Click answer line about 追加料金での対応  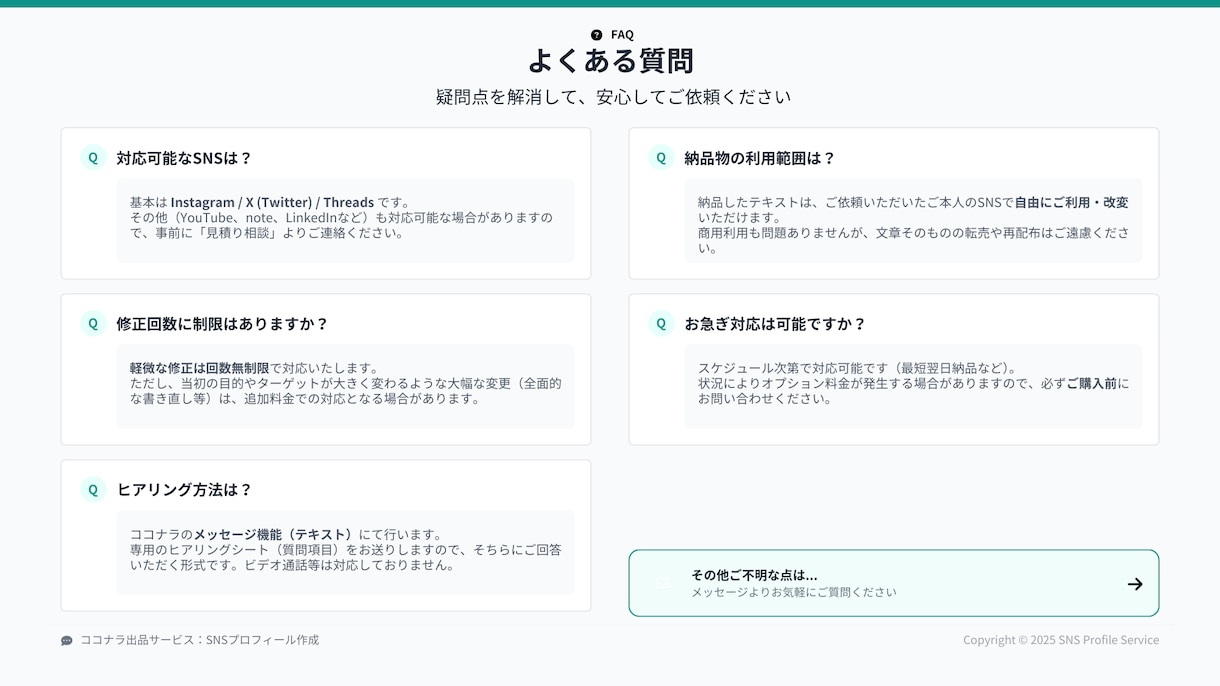coord(305,399)
